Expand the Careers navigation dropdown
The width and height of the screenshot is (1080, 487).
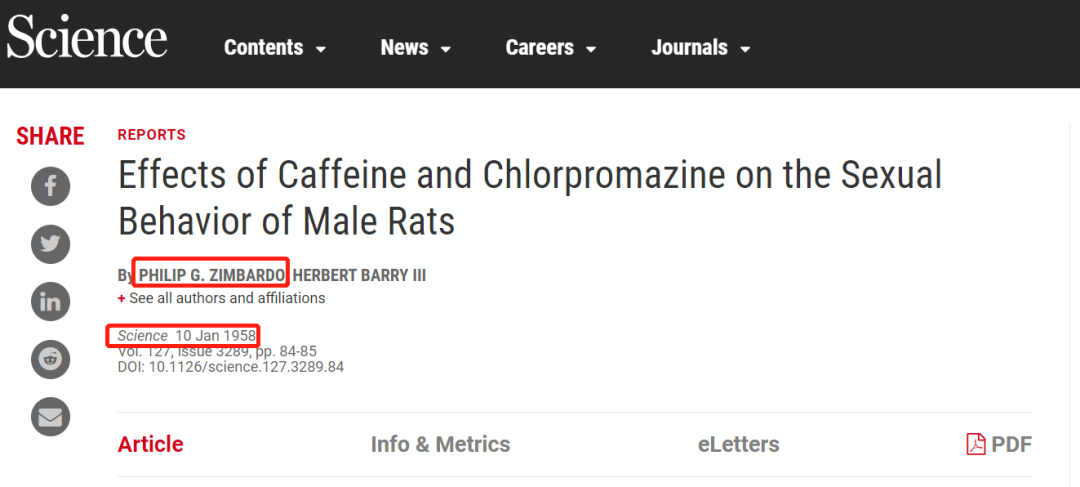tap(551, 47)
